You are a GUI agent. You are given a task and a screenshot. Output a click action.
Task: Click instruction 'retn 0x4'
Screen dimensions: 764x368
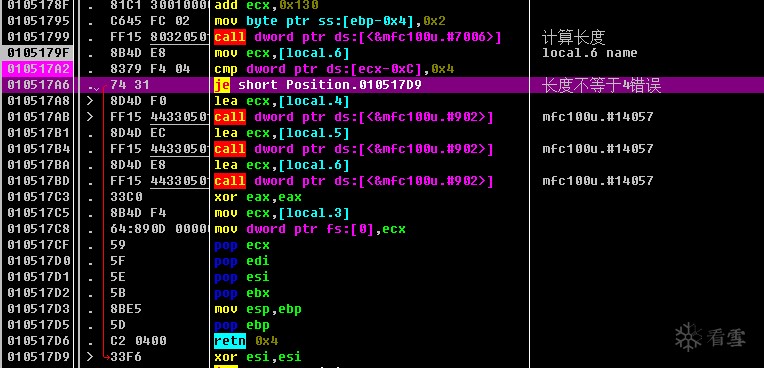click(x=246, y=341)
